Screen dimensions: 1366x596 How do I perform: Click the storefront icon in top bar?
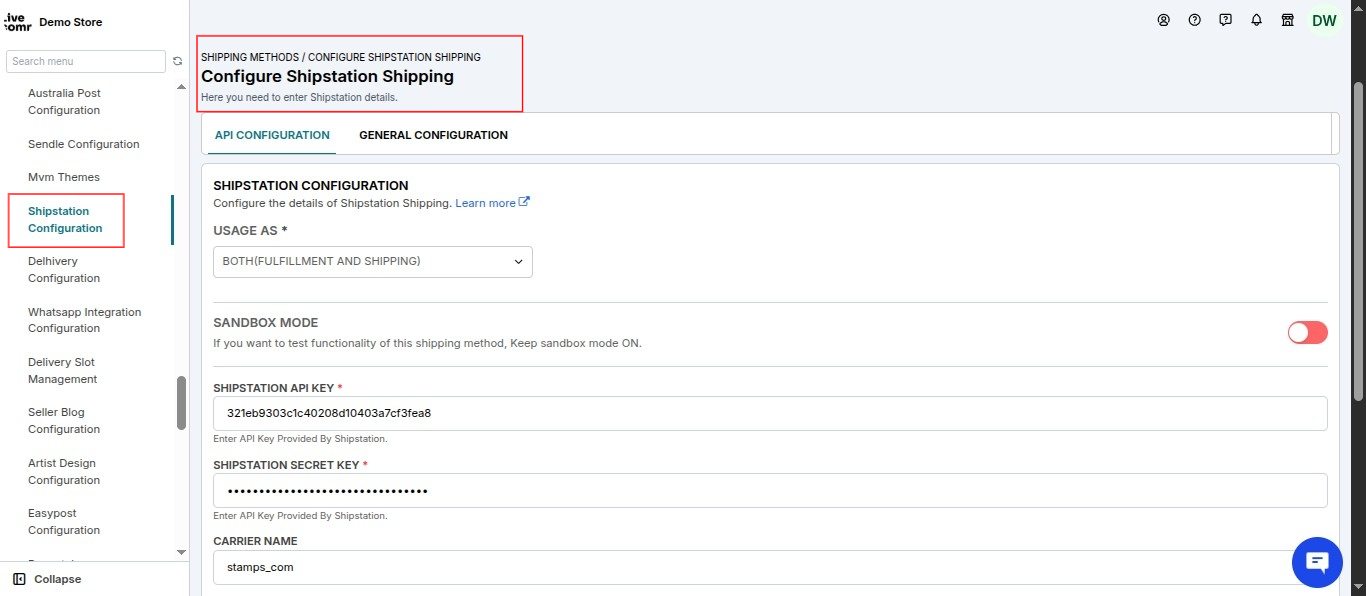pos(1287,20)
